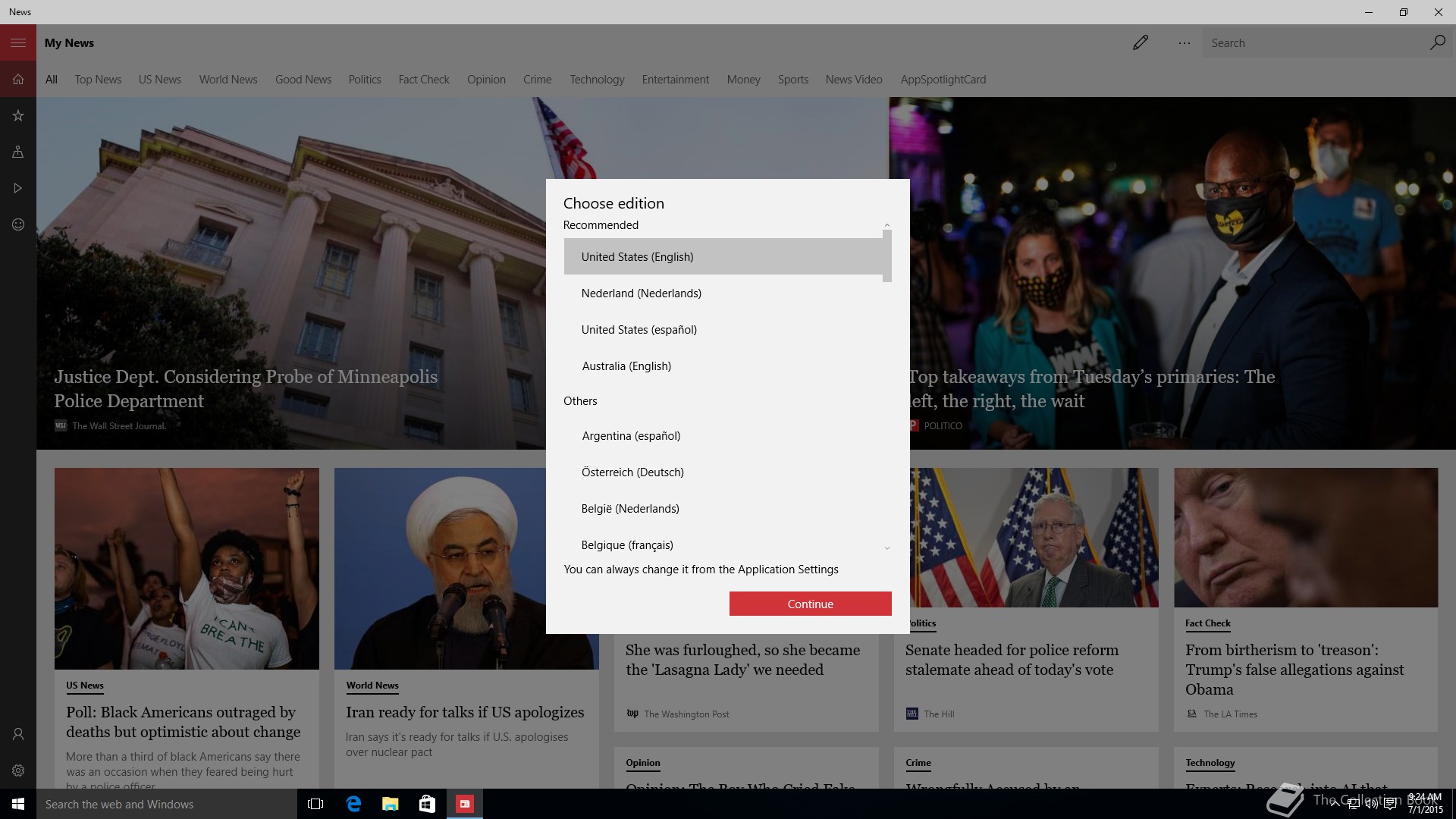Open Settings gear in sidebar
The width and height of the screenshot is (1456, 819).
[x=18, y=770]
